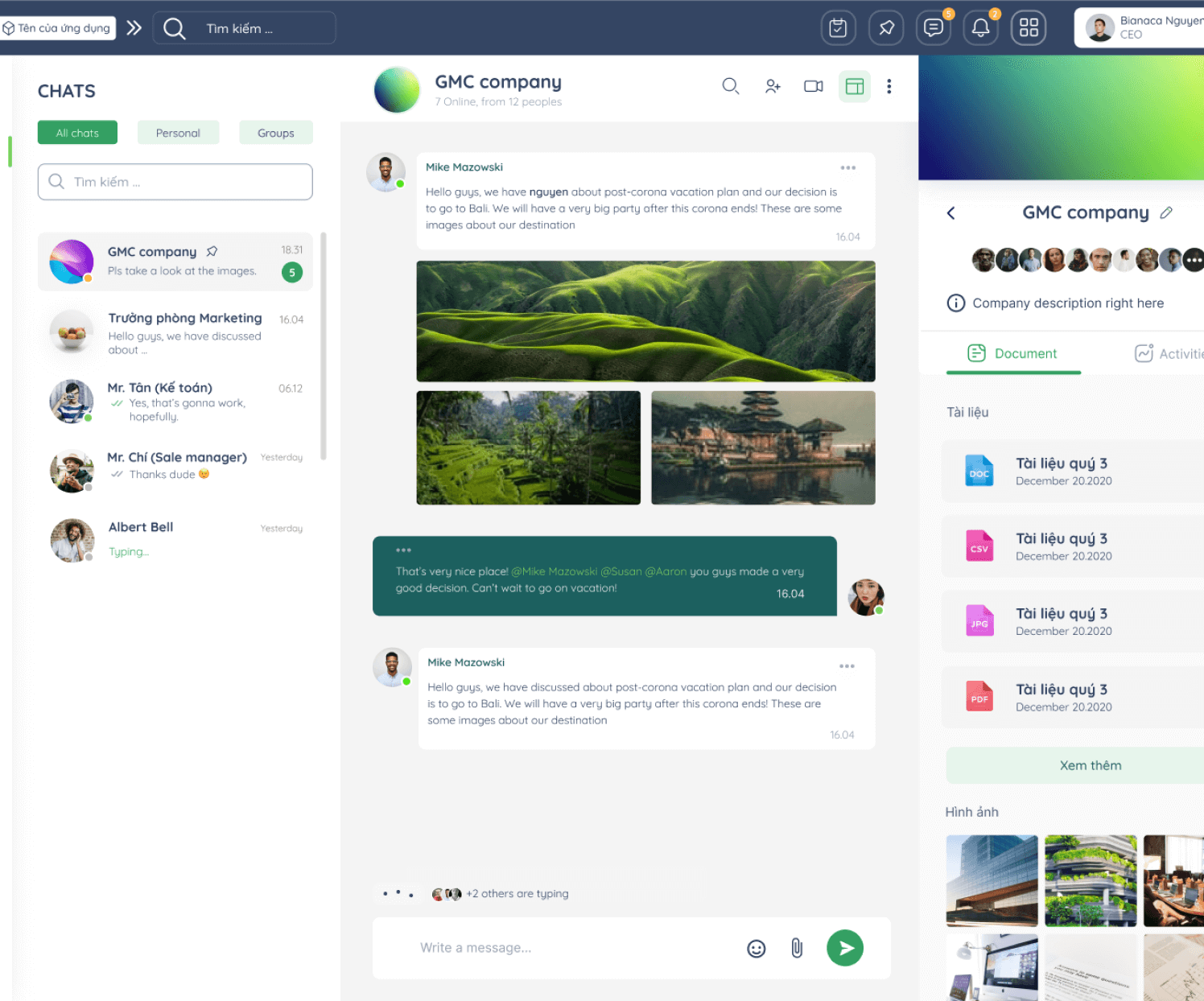Screen dimensions: 1204x1001
Task: Open the calendar tasks icon in the header
Action: tap(838, 27)
